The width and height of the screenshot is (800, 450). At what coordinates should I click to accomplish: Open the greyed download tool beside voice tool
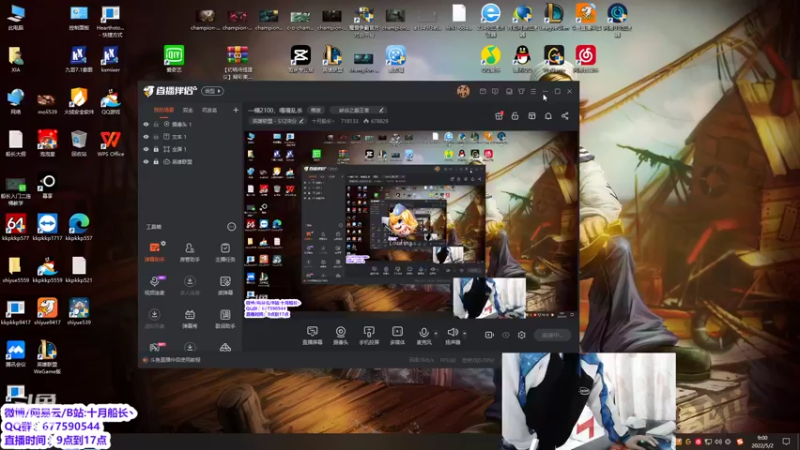tap(189, 285)
